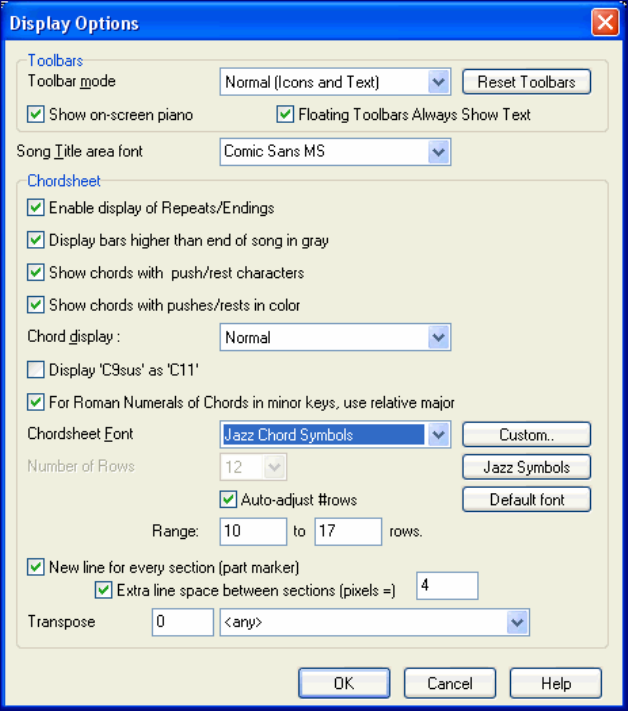This screenshot has height=711, width=628.
Task: Click the Range minimum rows field
Action: click(254, 531)
